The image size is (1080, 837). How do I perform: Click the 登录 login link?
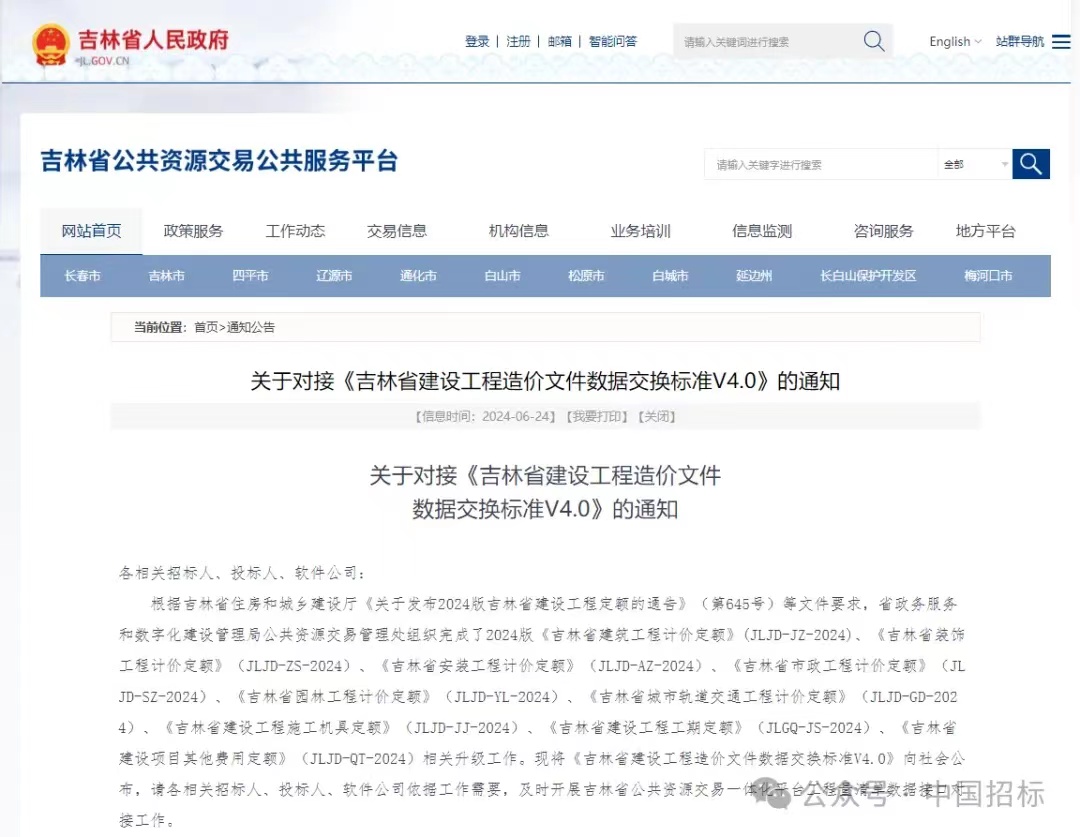(x=477, y=41)
